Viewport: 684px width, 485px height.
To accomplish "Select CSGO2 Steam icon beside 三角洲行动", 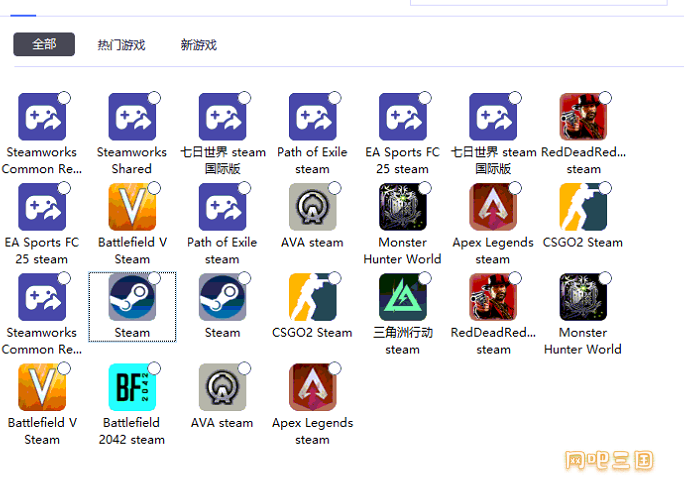I will (x=313, y=297).
